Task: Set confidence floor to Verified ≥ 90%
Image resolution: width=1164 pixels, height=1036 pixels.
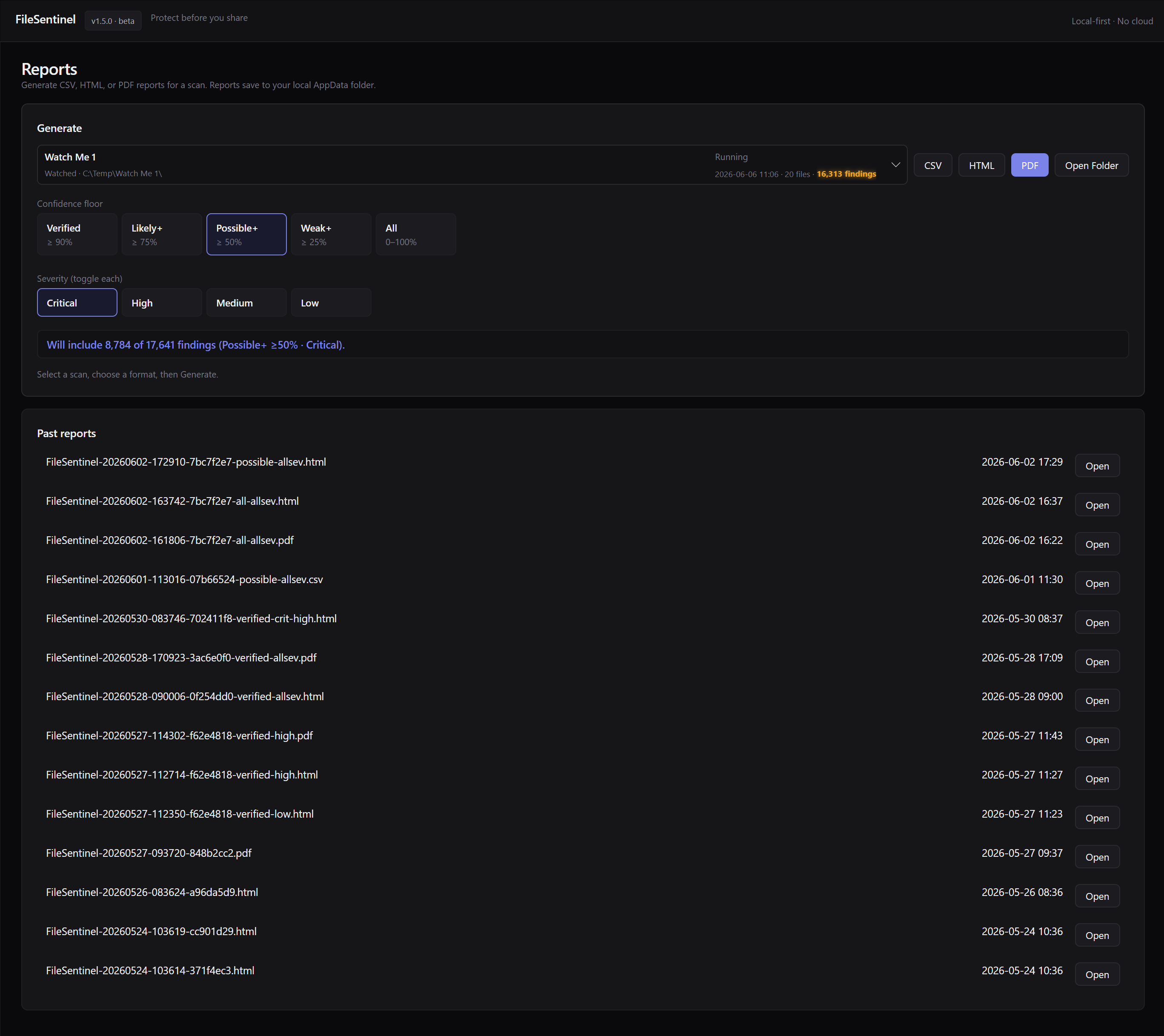Action: [77, 234]
